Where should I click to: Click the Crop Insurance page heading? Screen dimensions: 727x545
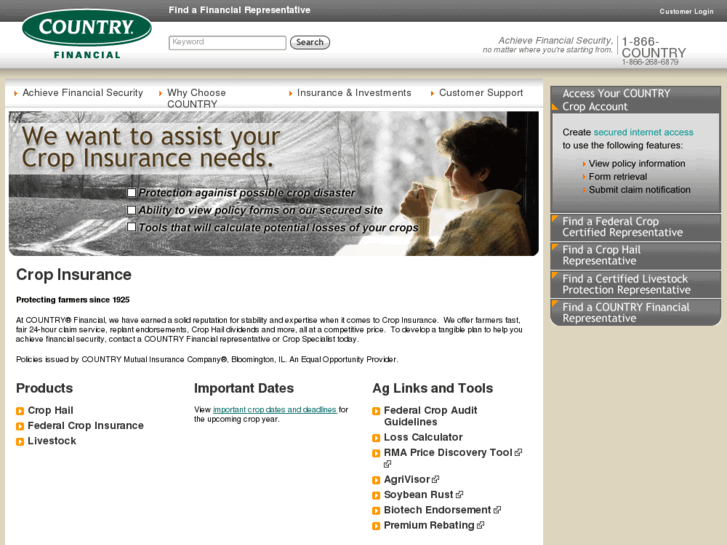point(74,275)
